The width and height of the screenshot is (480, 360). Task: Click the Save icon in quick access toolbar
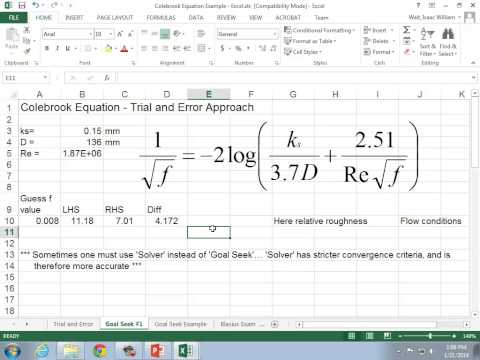pyautogui.click(x=22, y=5)
